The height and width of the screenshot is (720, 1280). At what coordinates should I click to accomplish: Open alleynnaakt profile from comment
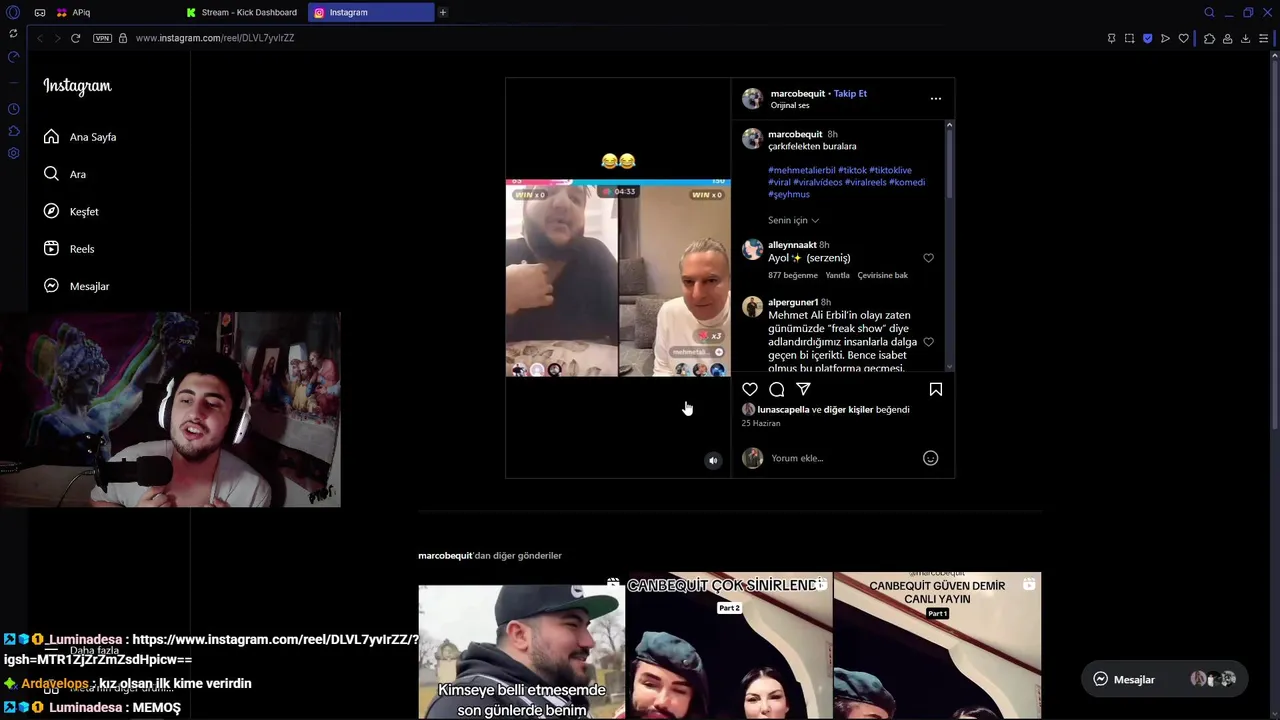(x=792, y=245)
